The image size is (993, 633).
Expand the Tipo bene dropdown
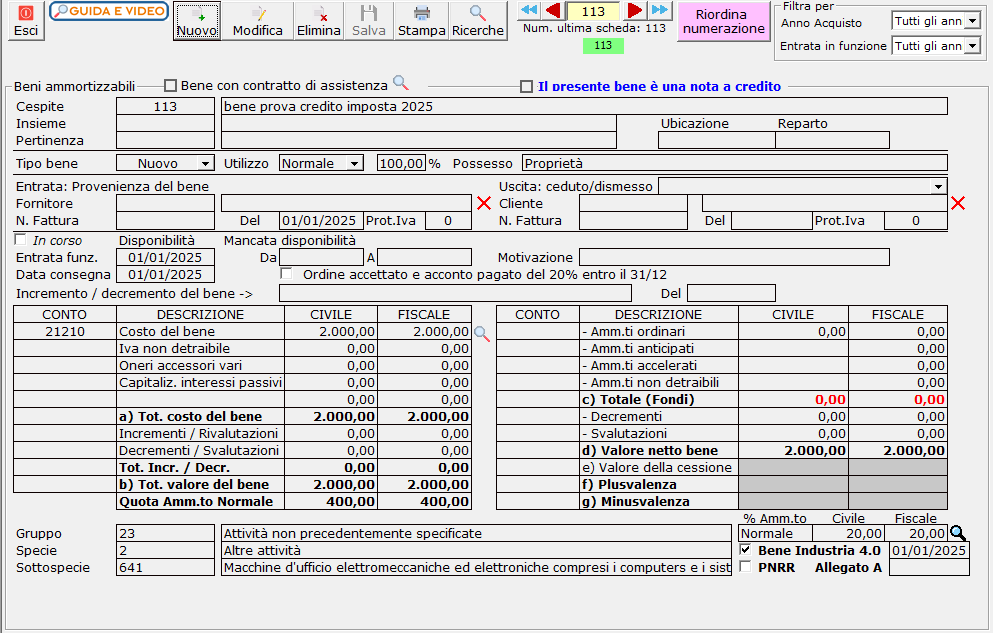point(206,163)
